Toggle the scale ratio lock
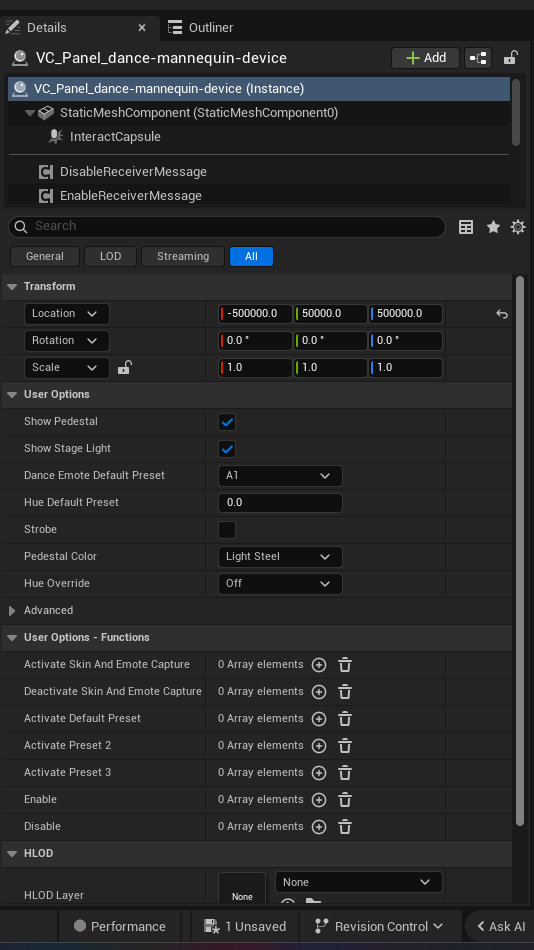 click(x=124, y=367)
